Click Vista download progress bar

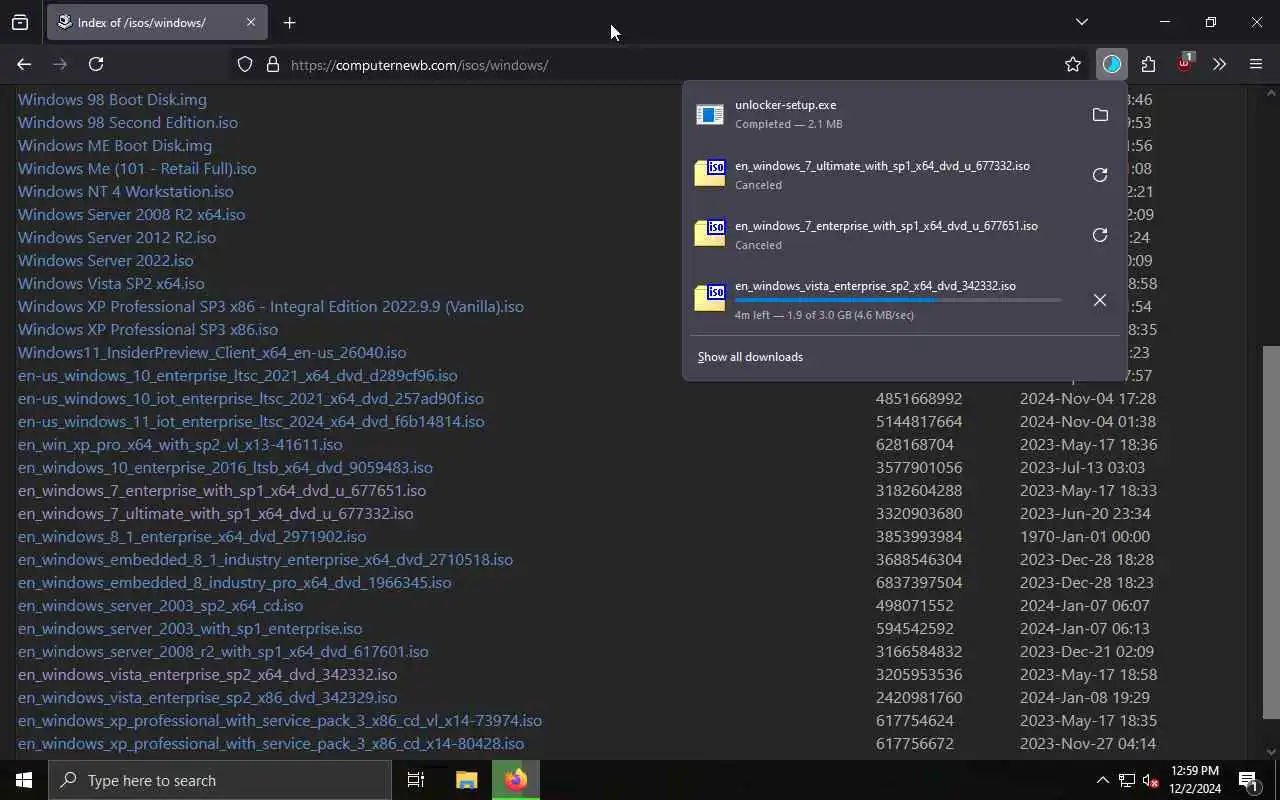coord(898,300)
